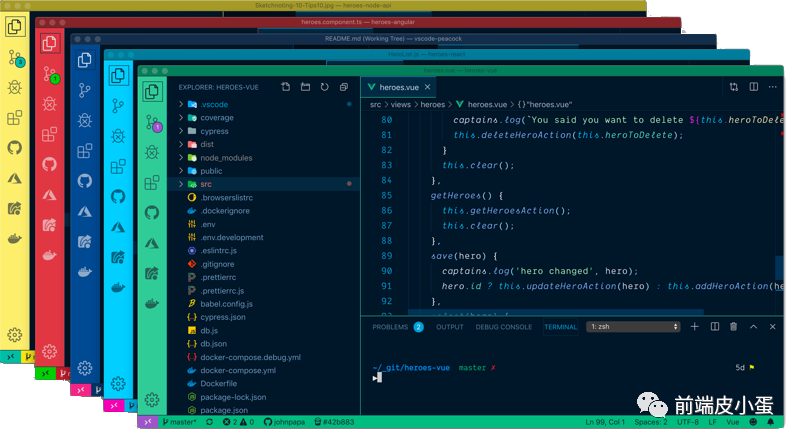Open Docker view in red heroes-angular window
This screenshot has width=800, height=441.
pyautogui.click(x=49, y=255)
